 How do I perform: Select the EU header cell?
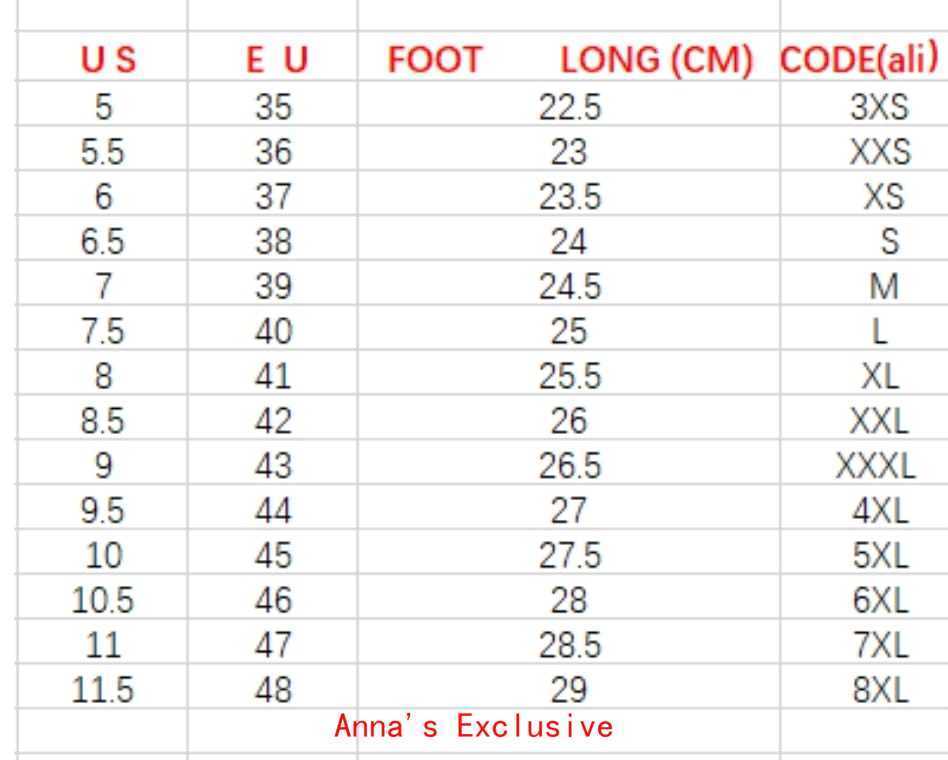273,62
